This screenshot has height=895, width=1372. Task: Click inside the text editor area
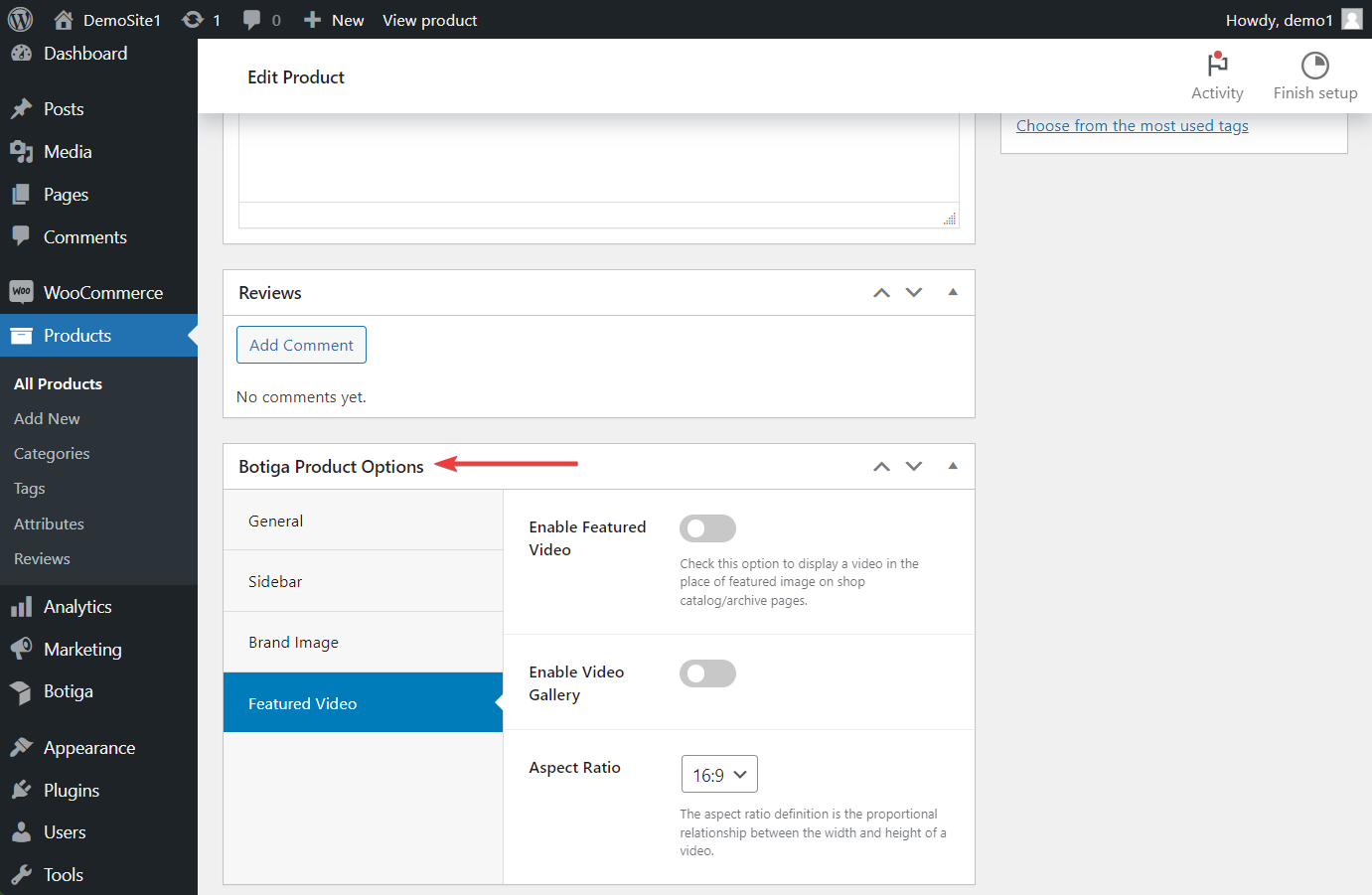click(x=599, y=157)
